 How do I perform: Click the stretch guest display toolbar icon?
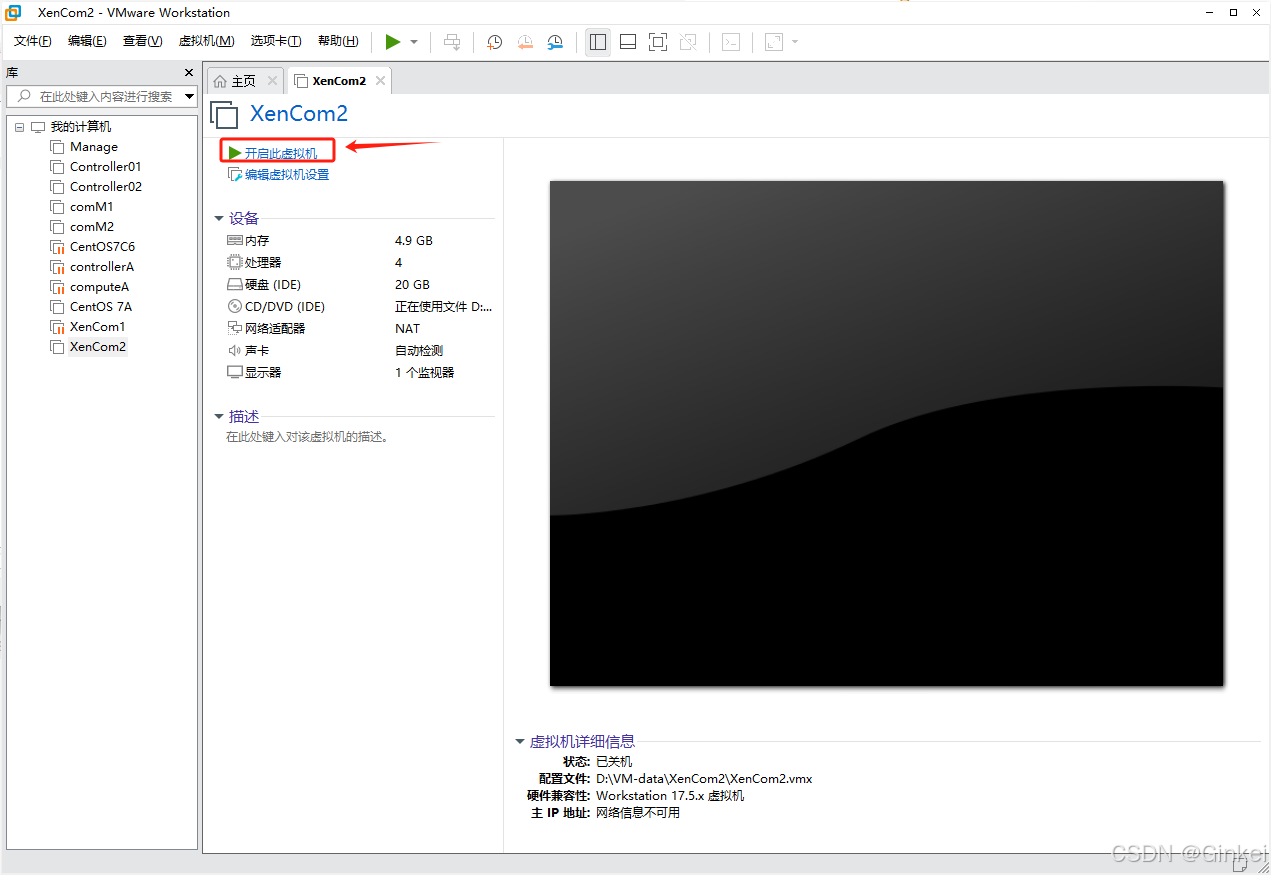(774, 42)
